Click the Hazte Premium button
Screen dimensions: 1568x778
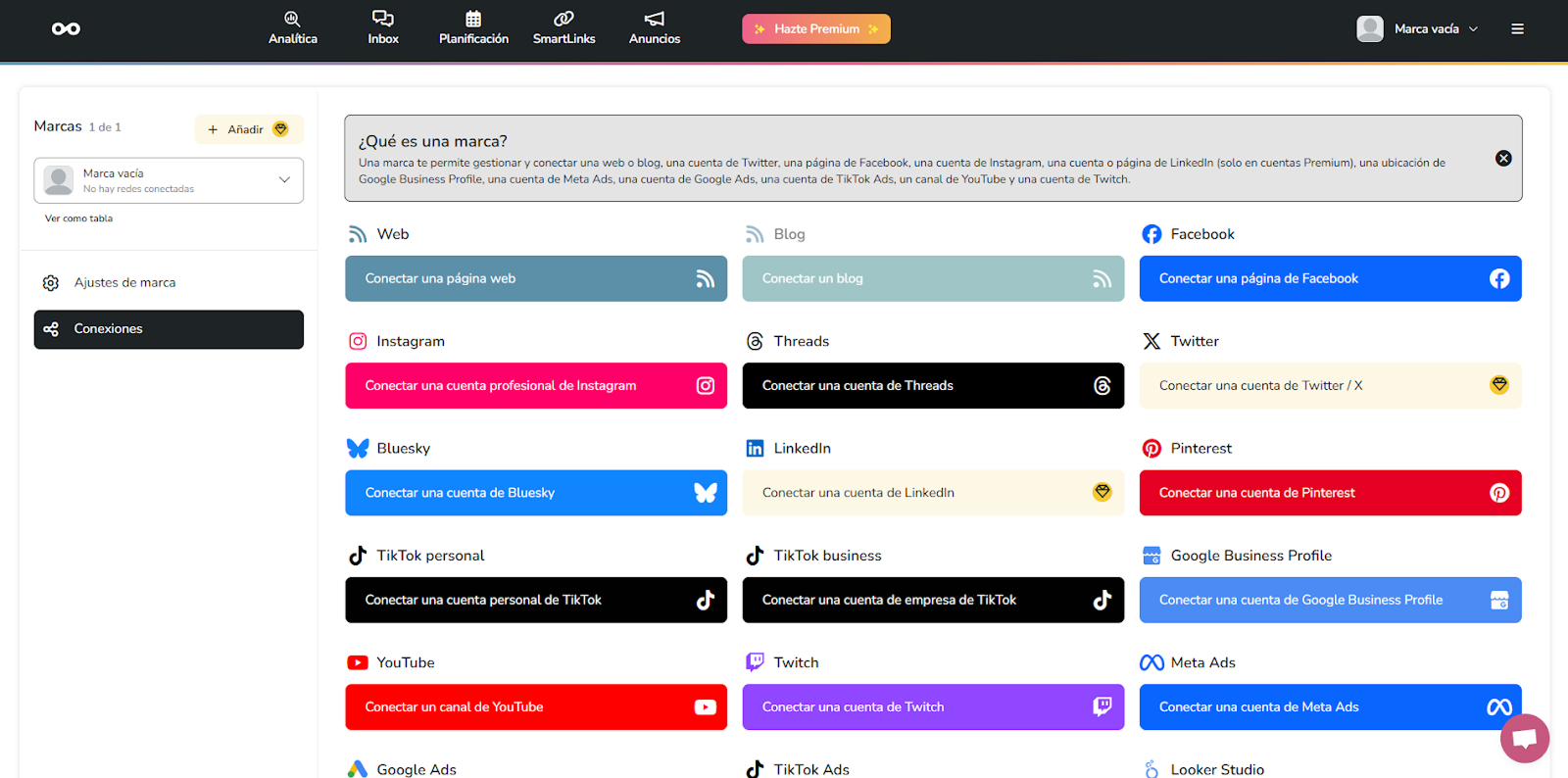point(816,28)
